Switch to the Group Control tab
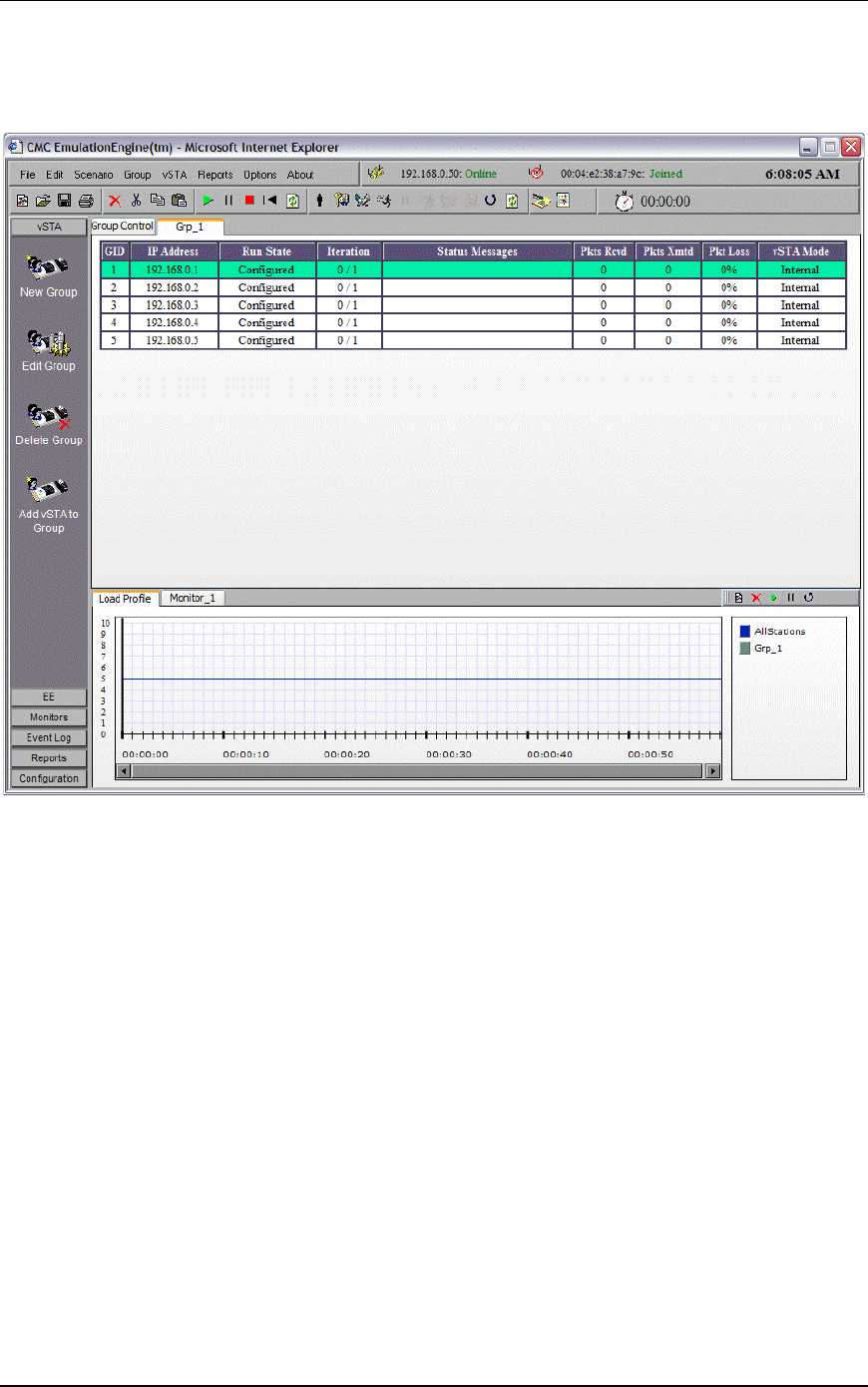The height and width of the screenshot is (1387, 868). [123, 227]
